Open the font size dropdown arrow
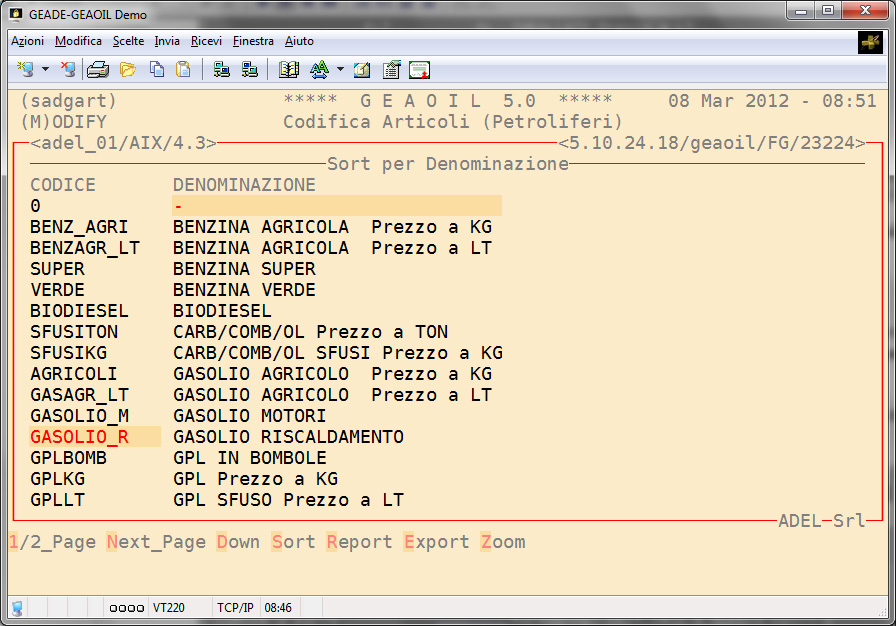The width and height of the screenshot is (896, 626). point(340,70)
